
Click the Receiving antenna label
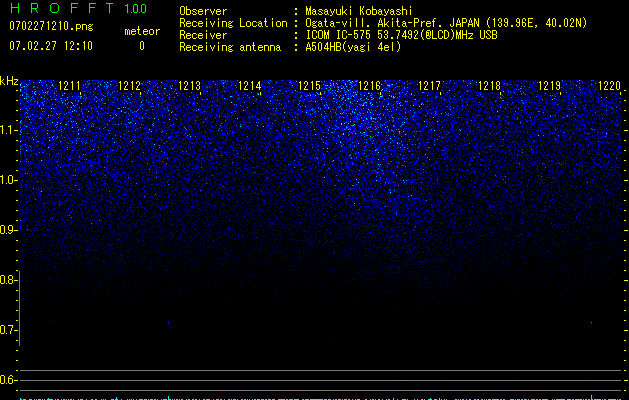[230, 47]
